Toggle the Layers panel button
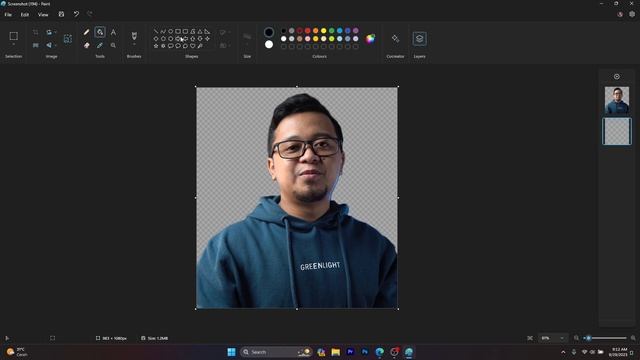The height and width of the screenshot is (360, 640). (419, 39)
